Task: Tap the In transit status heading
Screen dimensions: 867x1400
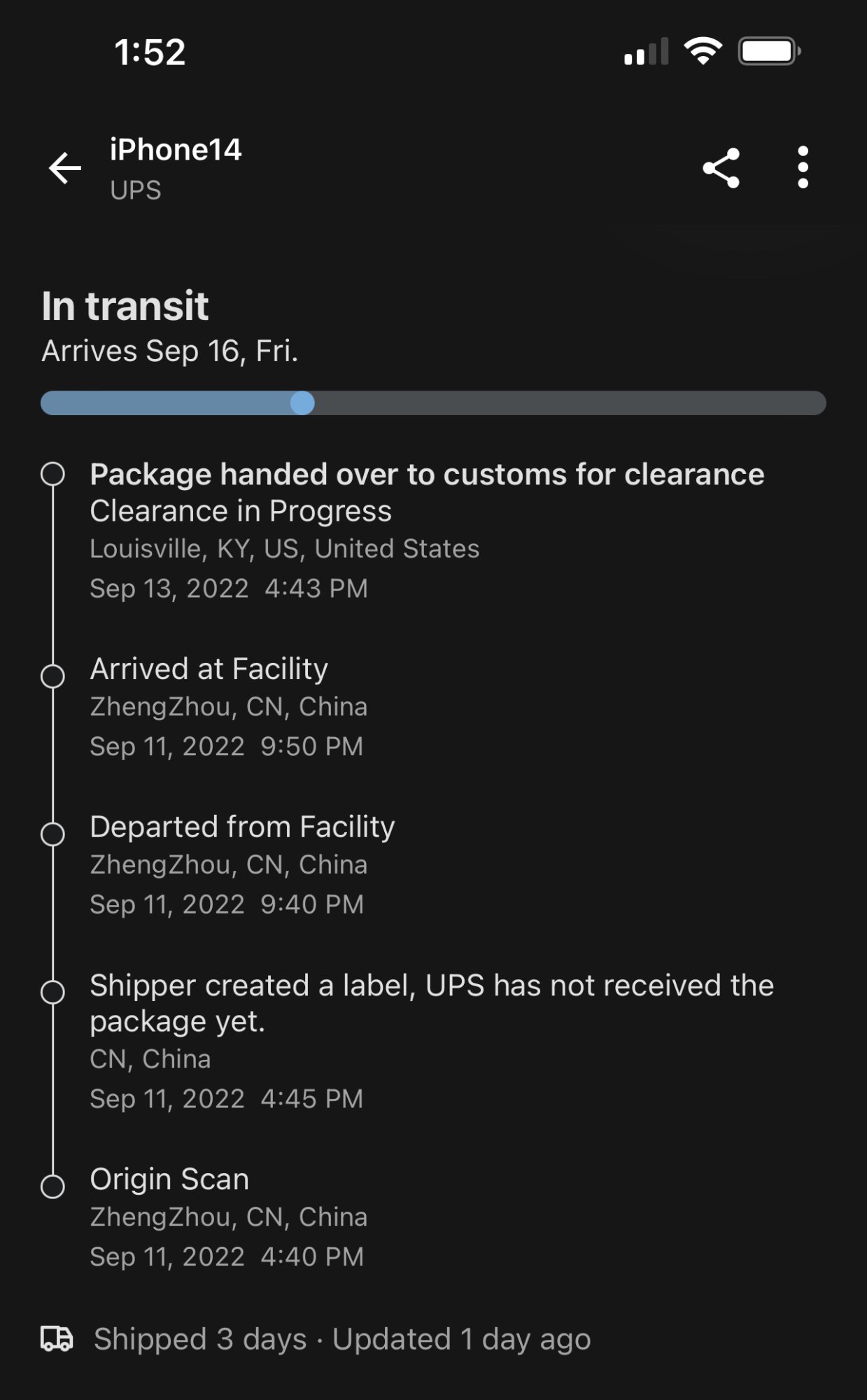Action: coord(125,306)
